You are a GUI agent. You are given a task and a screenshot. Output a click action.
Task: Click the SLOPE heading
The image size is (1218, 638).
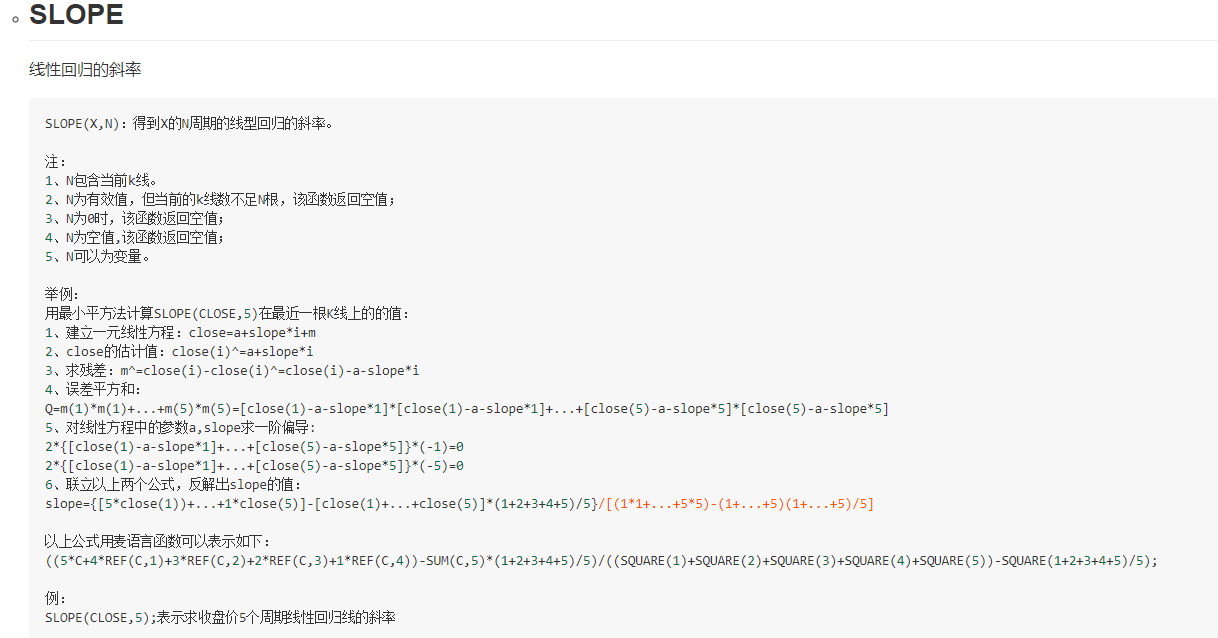pyautogui.click(x=76, y=15)
